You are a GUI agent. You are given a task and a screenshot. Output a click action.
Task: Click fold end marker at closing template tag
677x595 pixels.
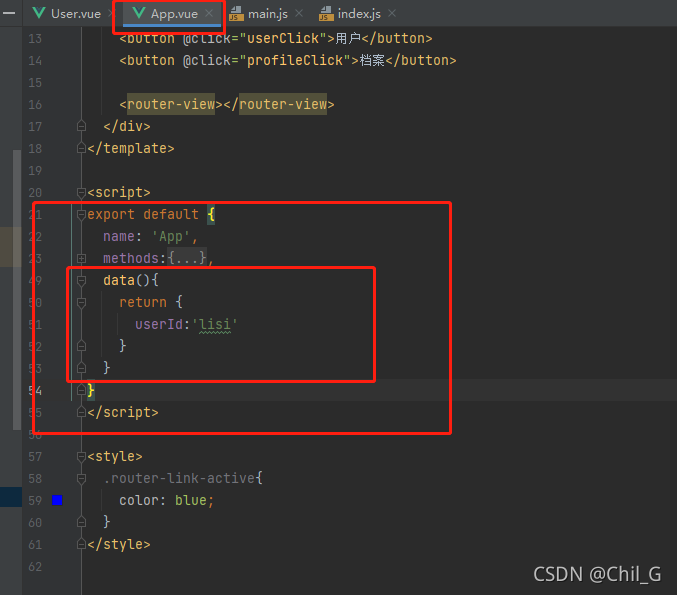coord(81,148)
